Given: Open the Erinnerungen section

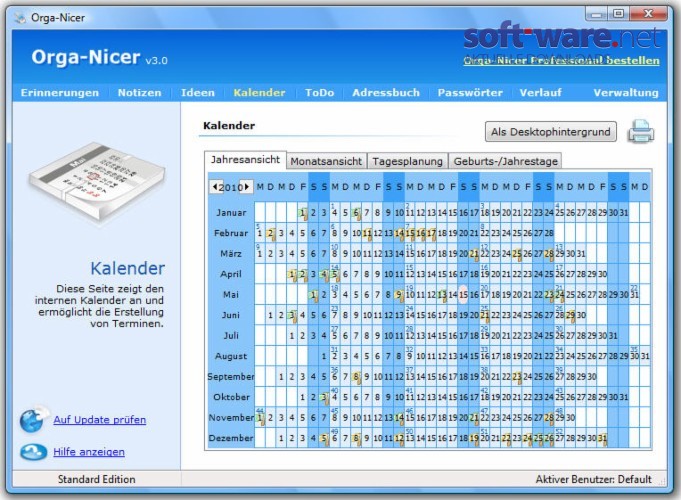Looking at the screenshot, I should click(x=60, y=93).
